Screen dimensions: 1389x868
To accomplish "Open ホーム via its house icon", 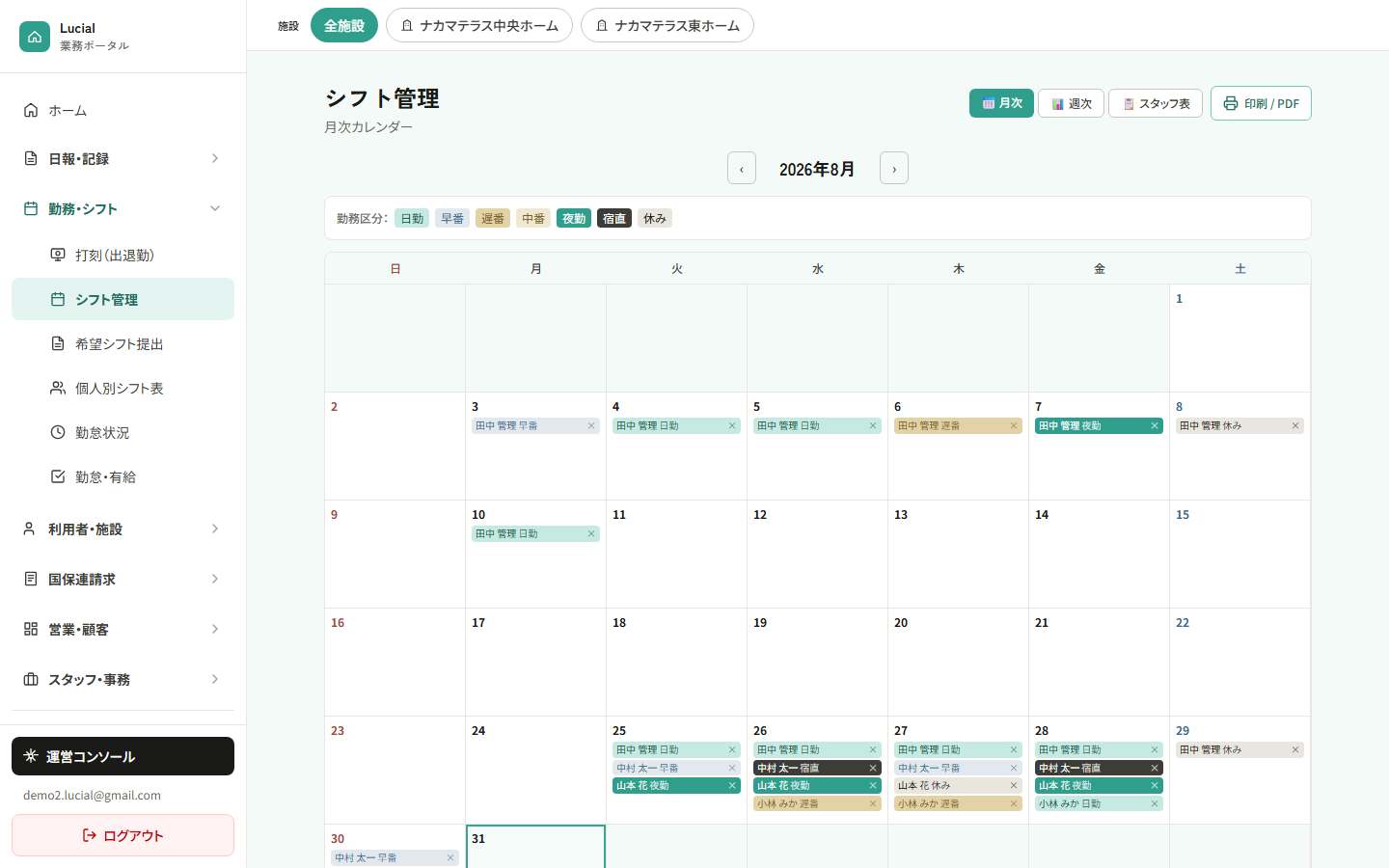I will click(x=31, y=110).
